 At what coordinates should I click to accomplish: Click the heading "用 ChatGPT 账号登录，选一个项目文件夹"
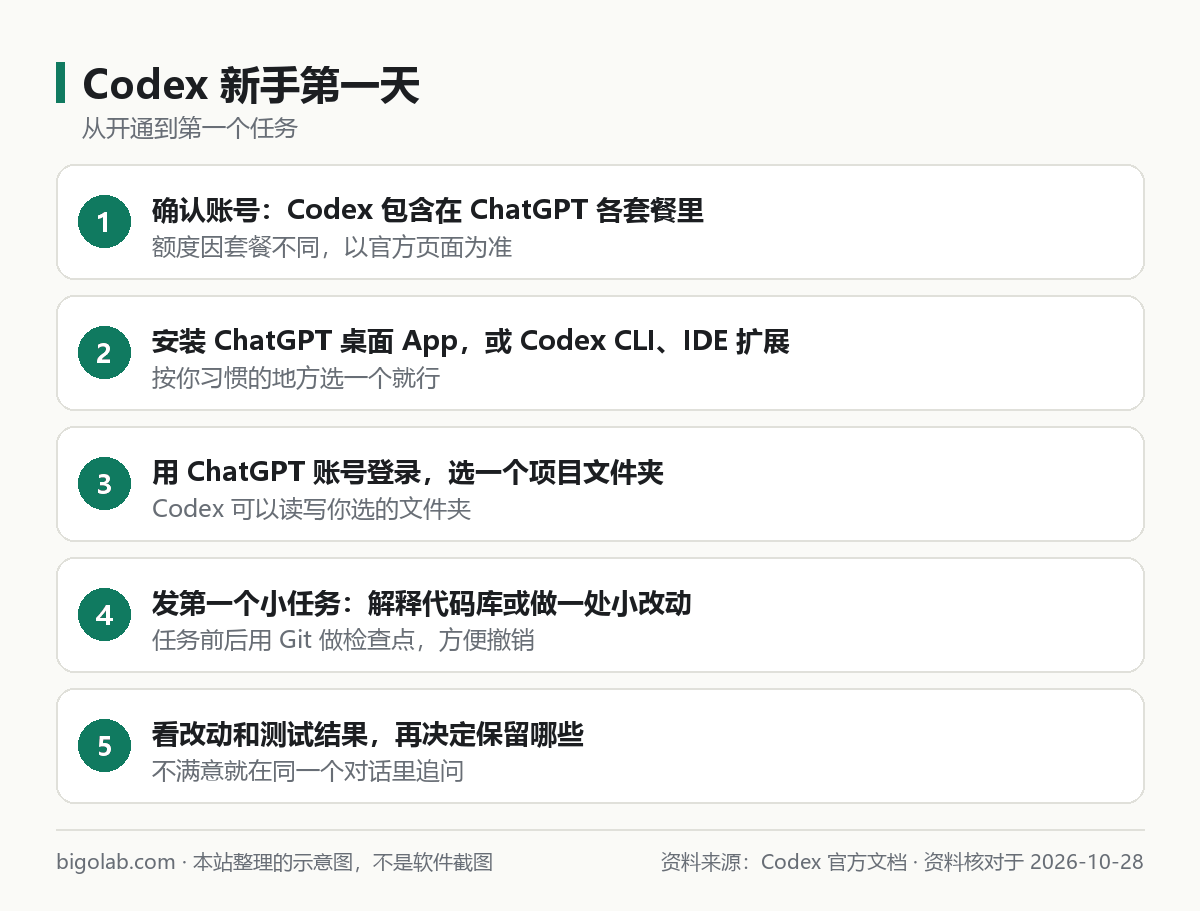408,472
